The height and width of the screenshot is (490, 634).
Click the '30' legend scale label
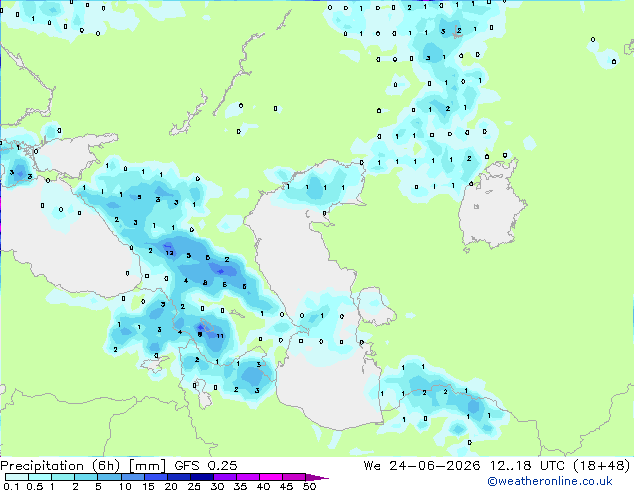coord(217,486)
